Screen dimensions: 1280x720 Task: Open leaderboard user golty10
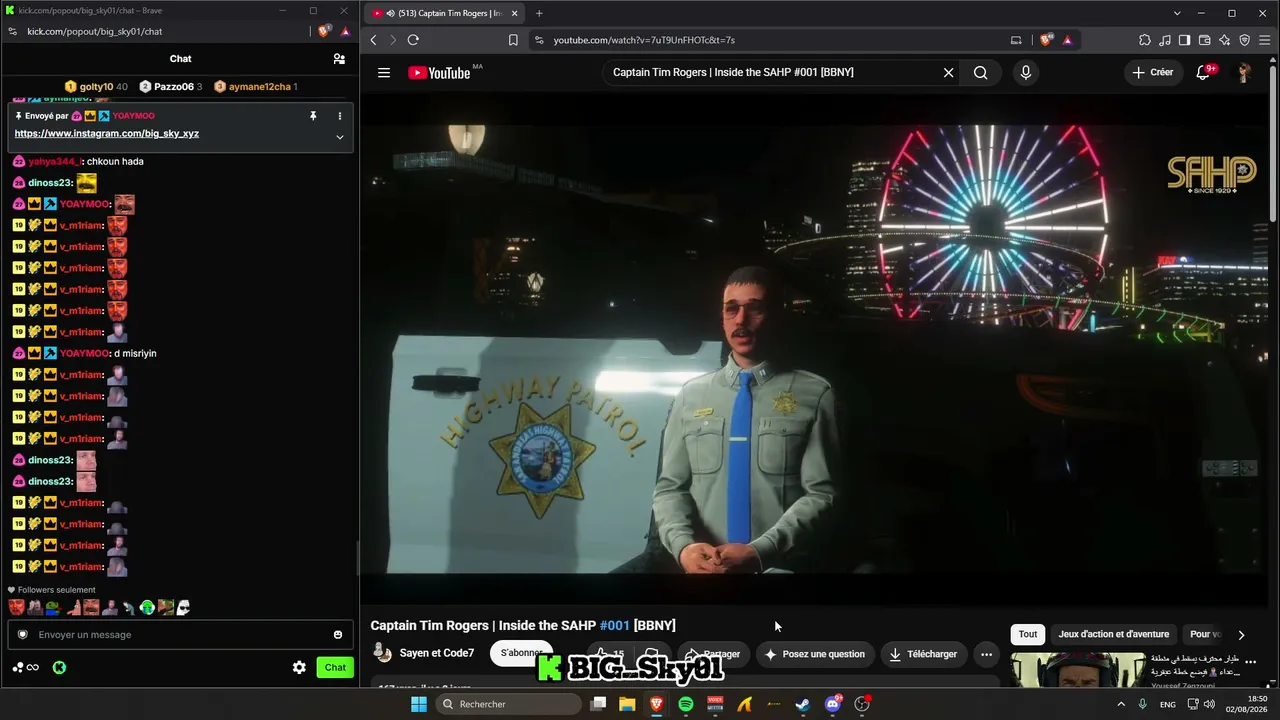(96, 87)
